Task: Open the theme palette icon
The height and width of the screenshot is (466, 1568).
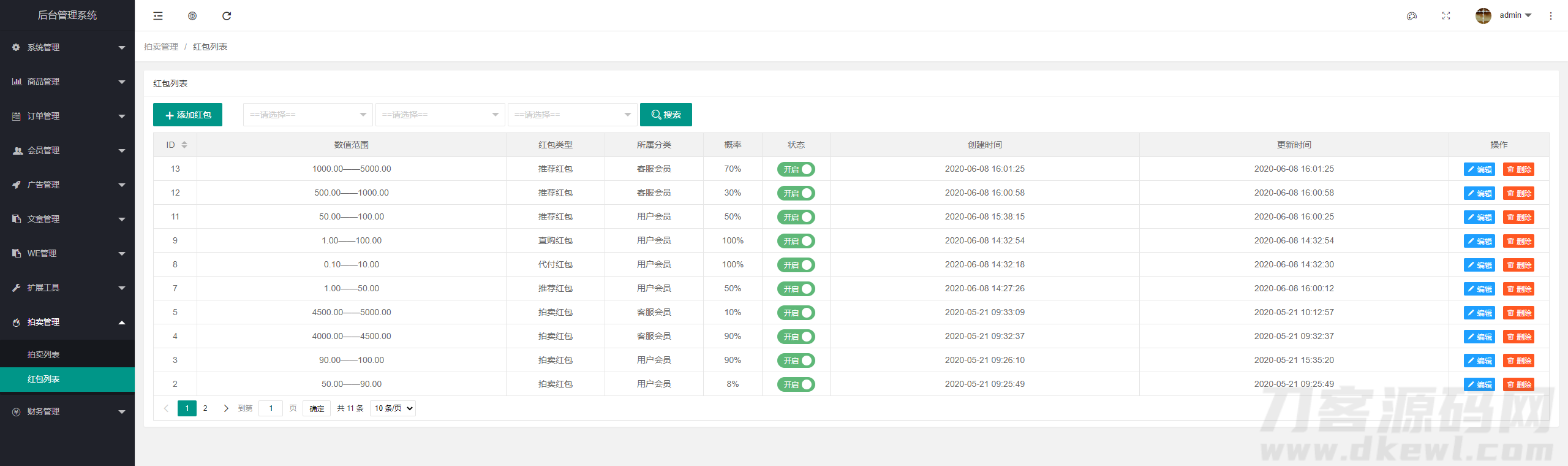Action: point(1412,16)
